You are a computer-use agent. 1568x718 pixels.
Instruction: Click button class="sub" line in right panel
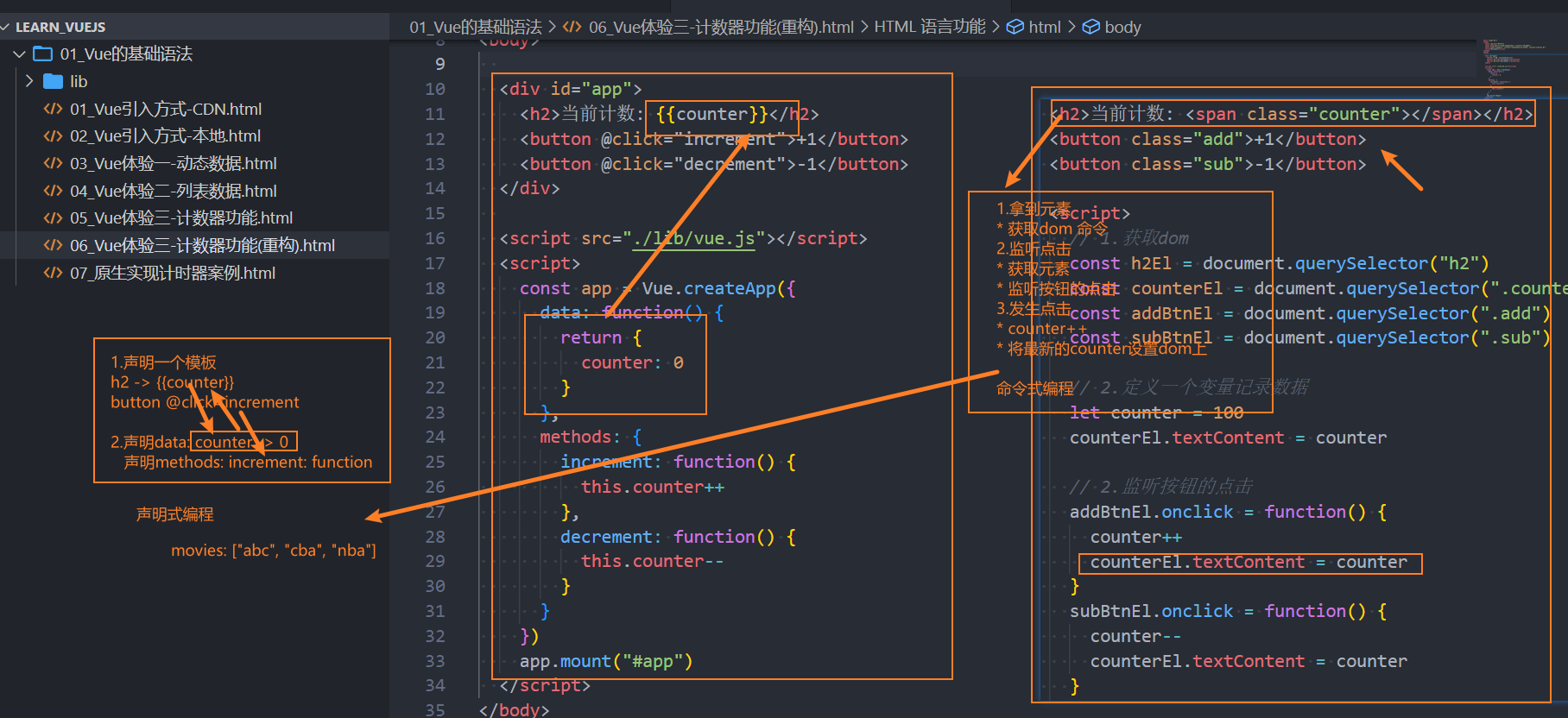click(1208, 164)
